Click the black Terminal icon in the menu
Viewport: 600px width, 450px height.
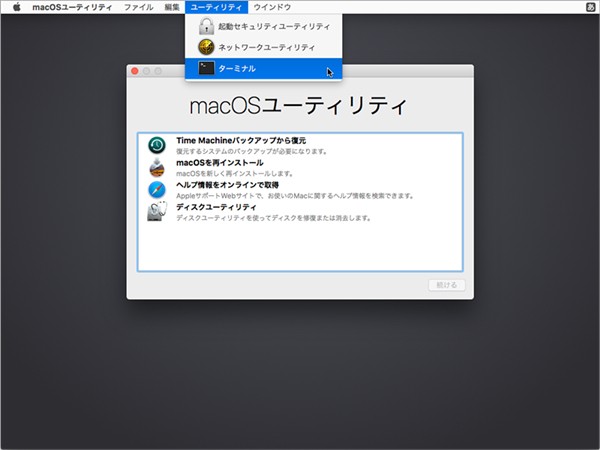206,68
